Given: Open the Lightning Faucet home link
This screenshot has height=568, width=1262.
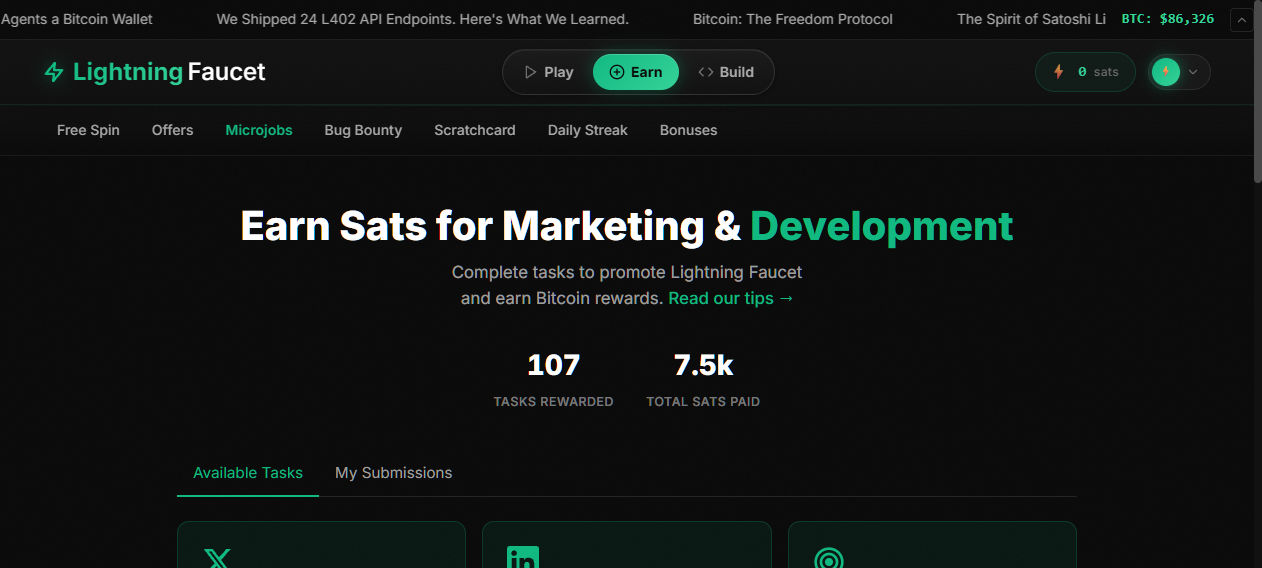Looking at the screenshot, I should coord(155,72).
